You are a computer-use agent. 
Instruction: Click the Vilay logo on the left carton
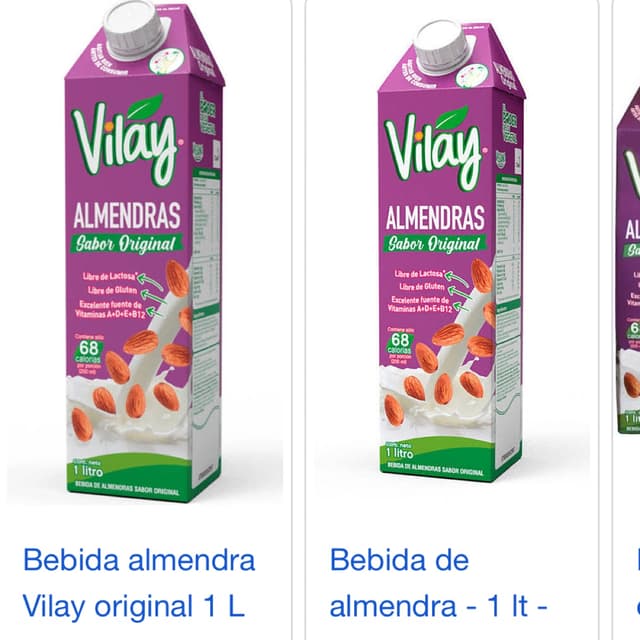click(127, 140)
